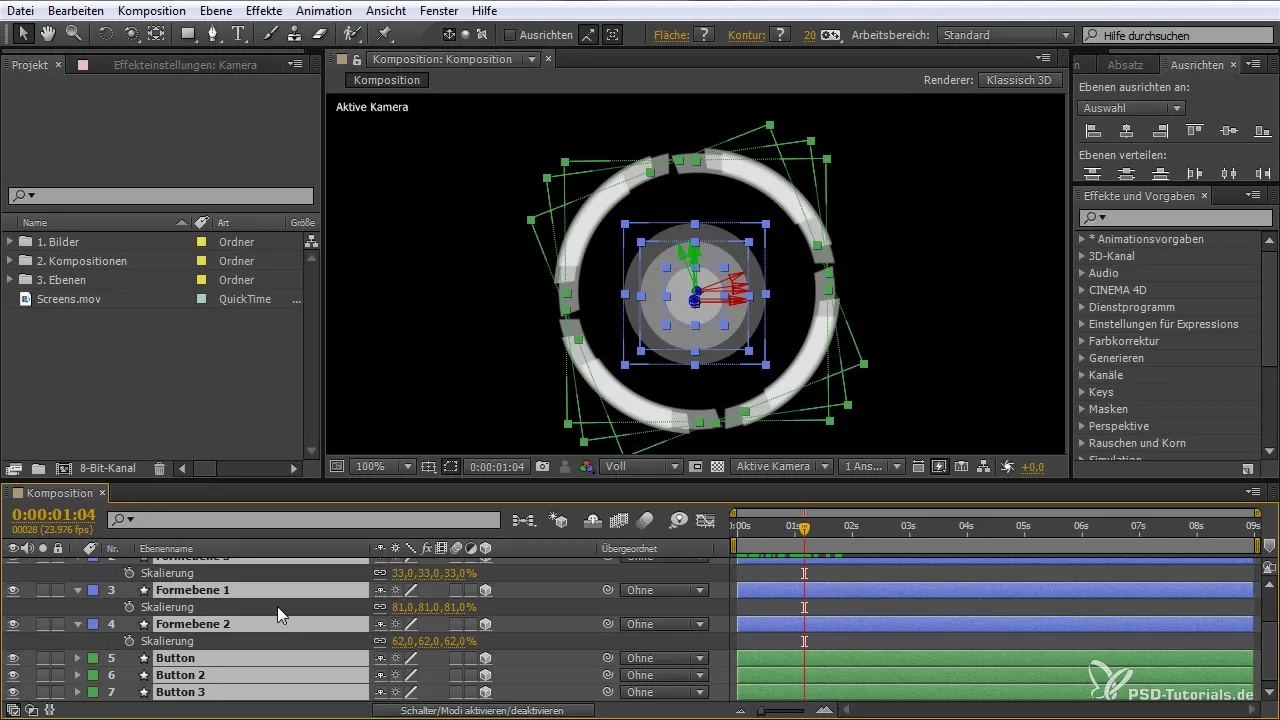This screenshot has width=1280, height=720.
Task: Open the Effekte menu
Action: click(264, 10)
